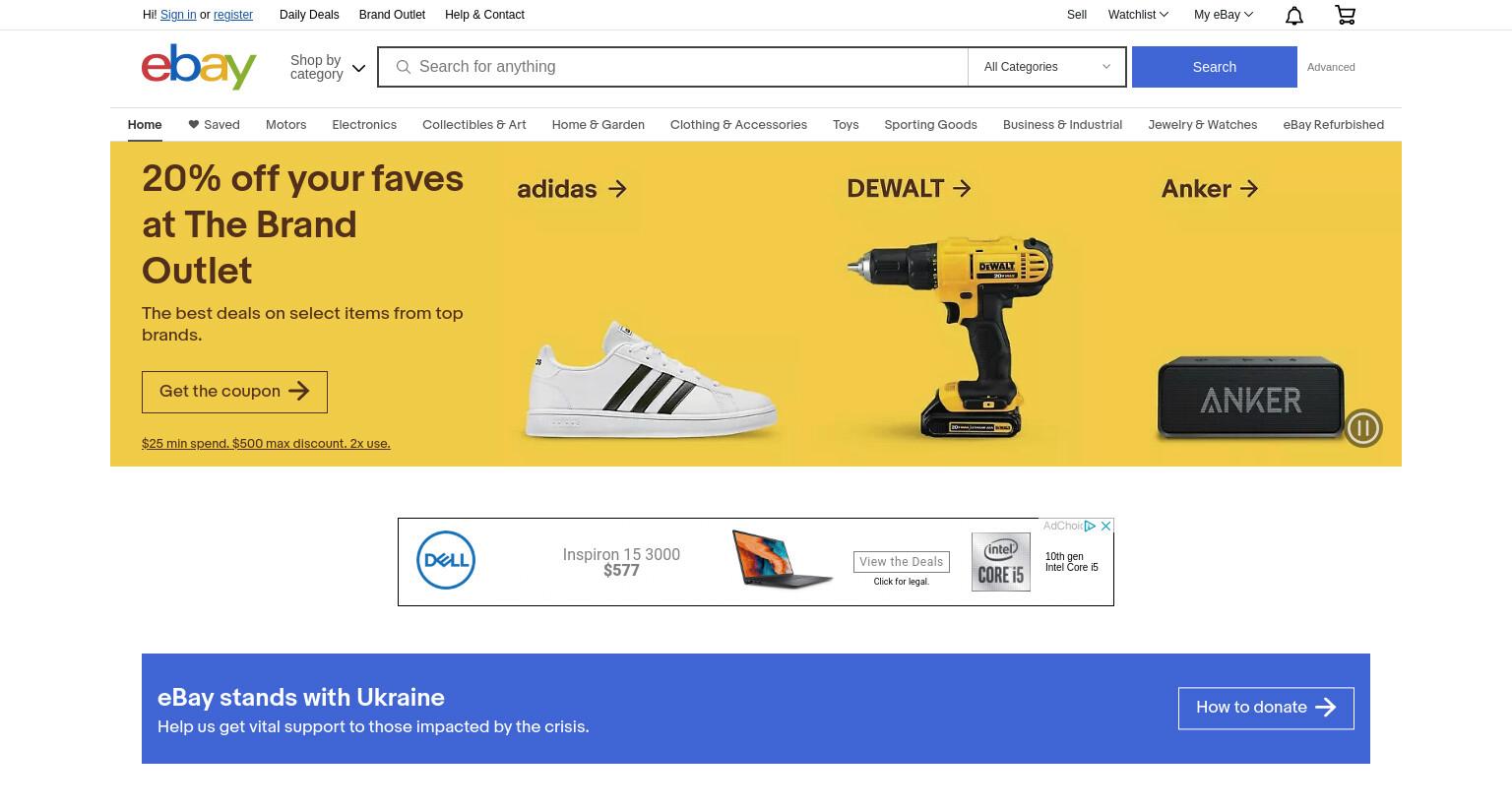1512x811 pixels.
Task: Click the AdChoices icon on Dell ad
Action: (1090, 526)
